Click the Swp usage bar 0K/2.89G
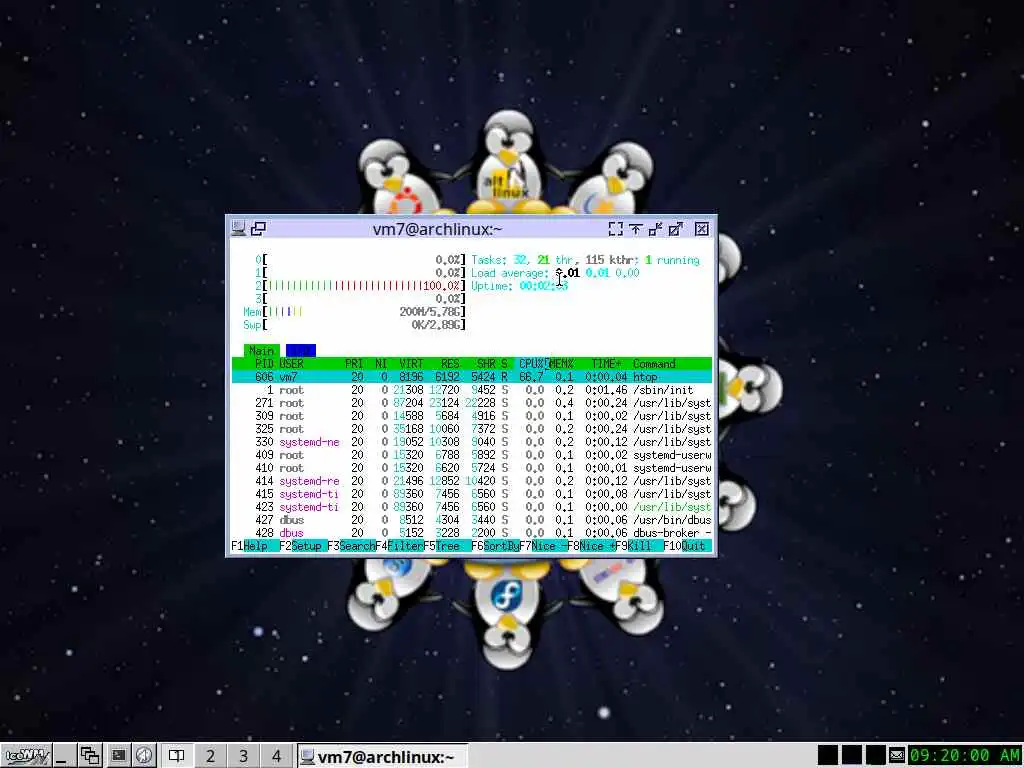The height and width of the screenshot is (768, 1024). (355, 325)
